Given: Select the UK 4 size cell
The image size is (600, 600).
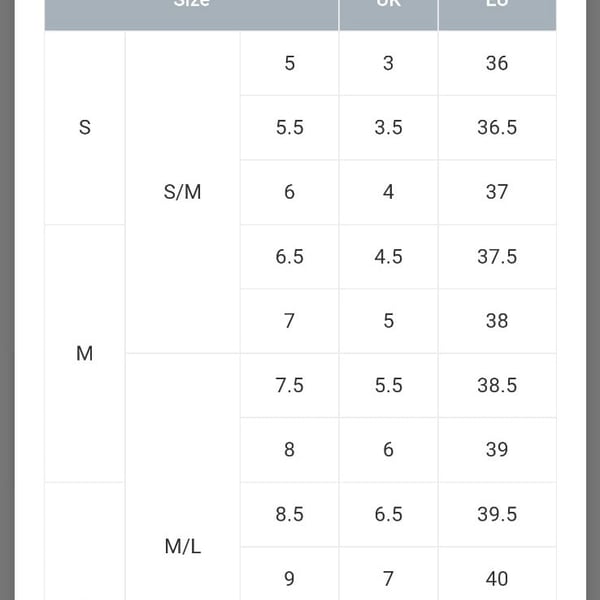Looking at the screenshot, I should tap(388, 192).
